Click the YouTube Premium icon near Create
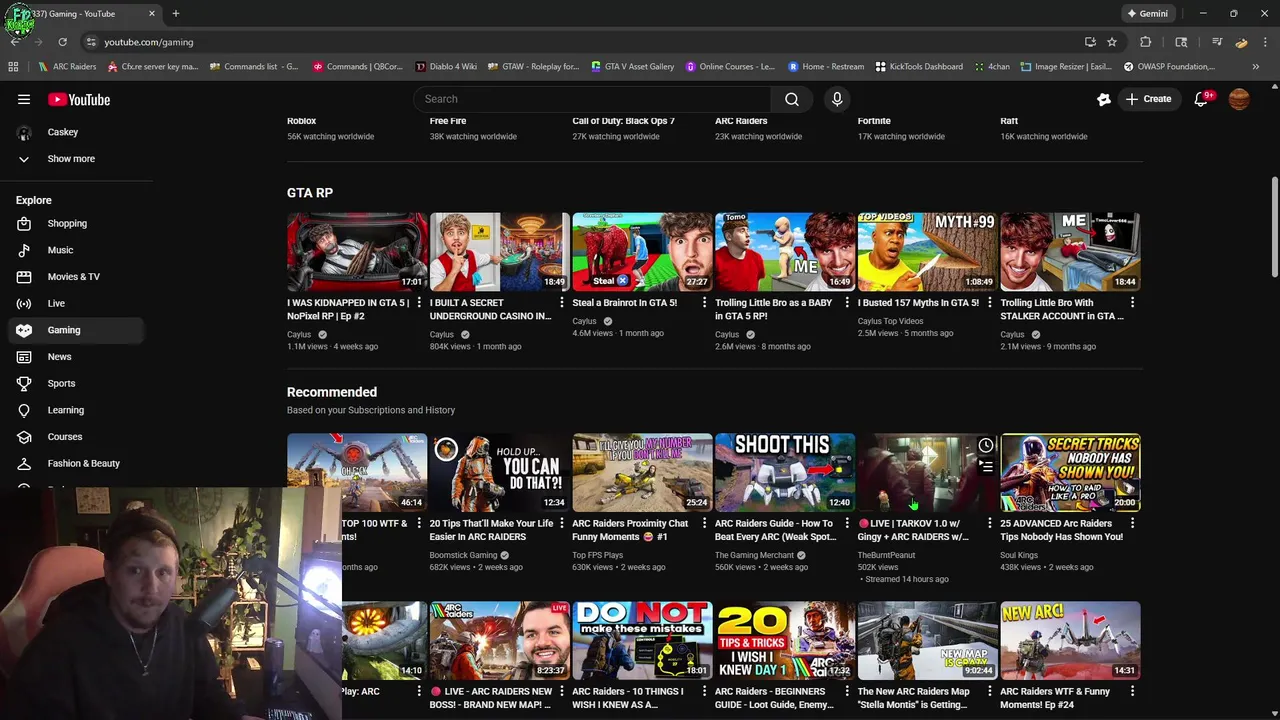The image size is (1280, 720). coord(1104,99)
